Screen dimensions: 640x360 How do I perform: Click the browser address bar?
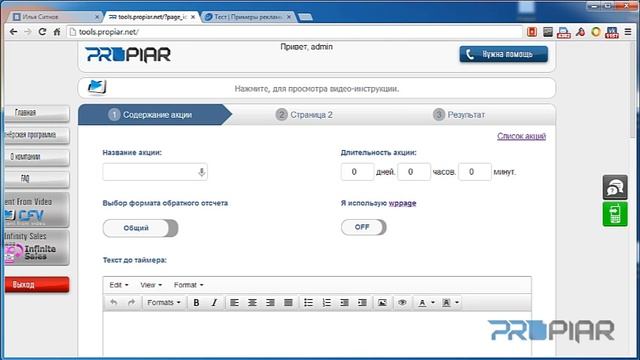pos(295,32)
